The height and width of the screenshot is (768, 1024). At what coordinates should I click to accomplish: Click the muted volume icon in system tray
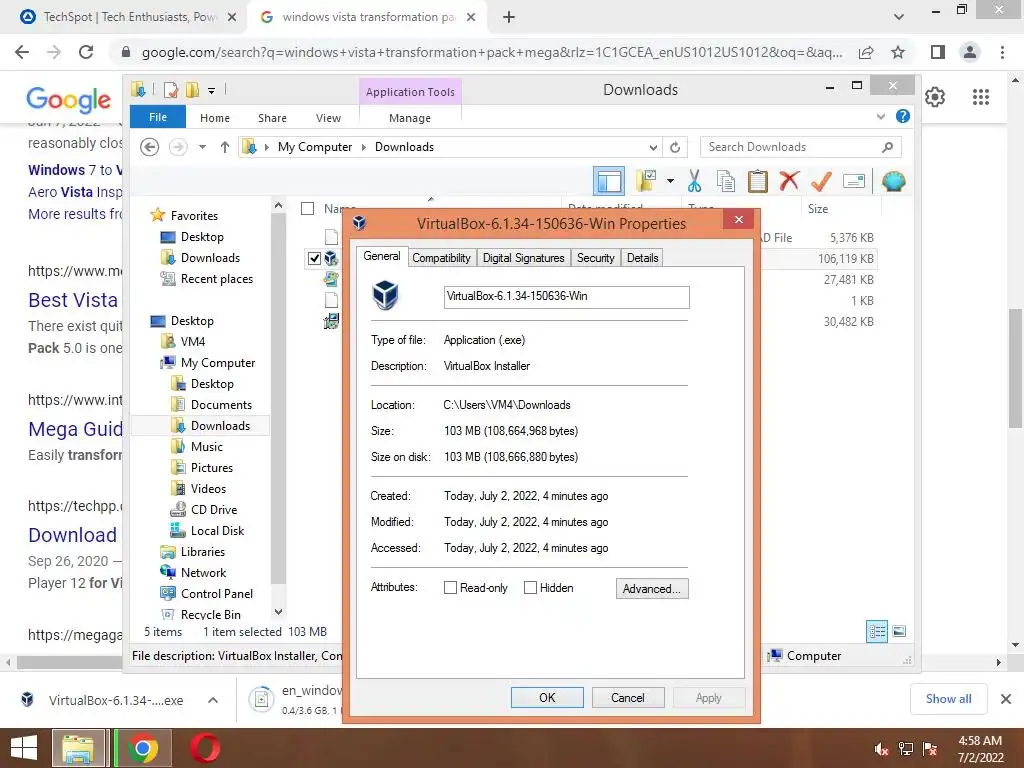(x=881, y=748)
